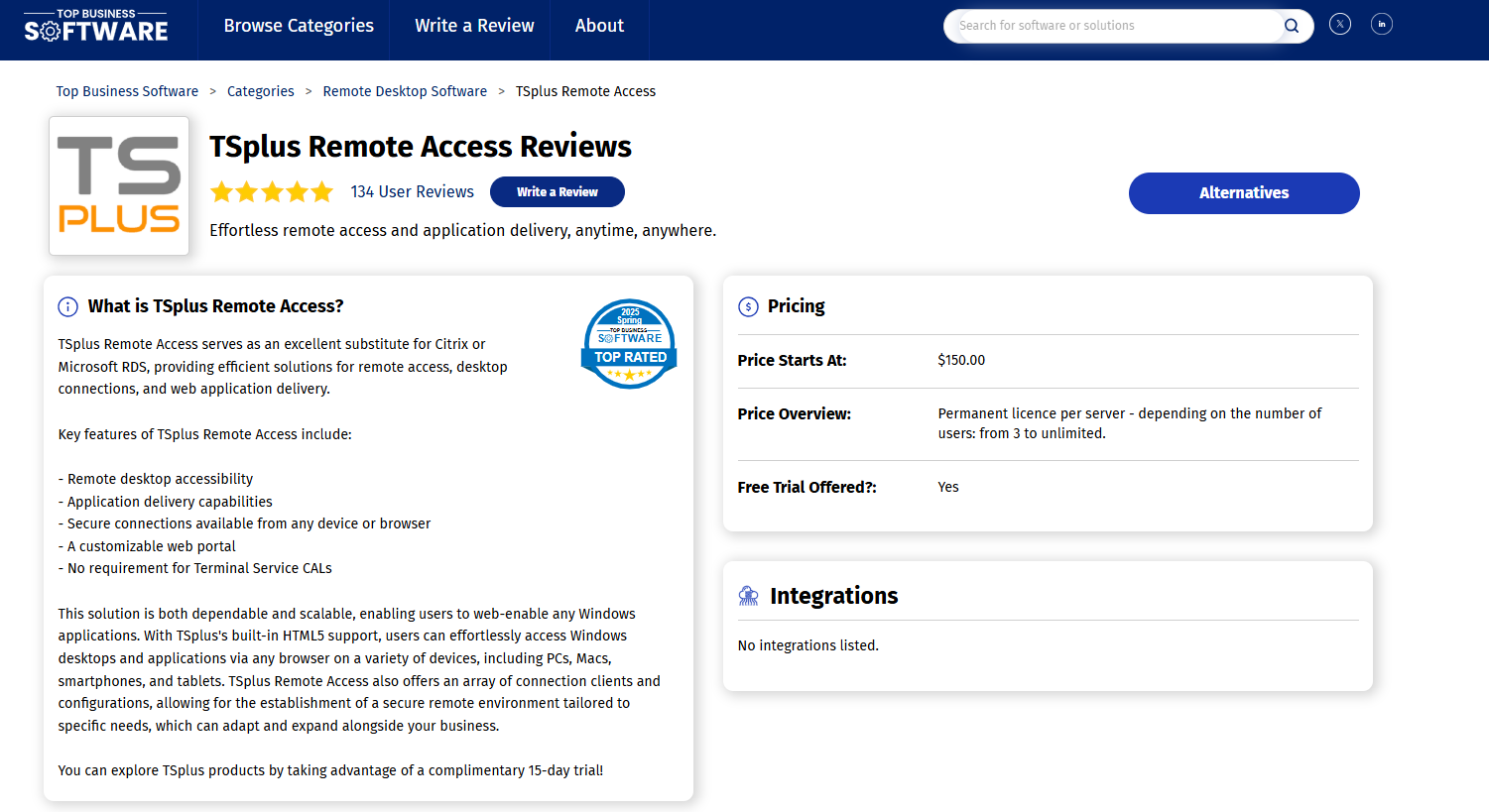Go to the About page
1489x812 pixels.
coord(599,26)
